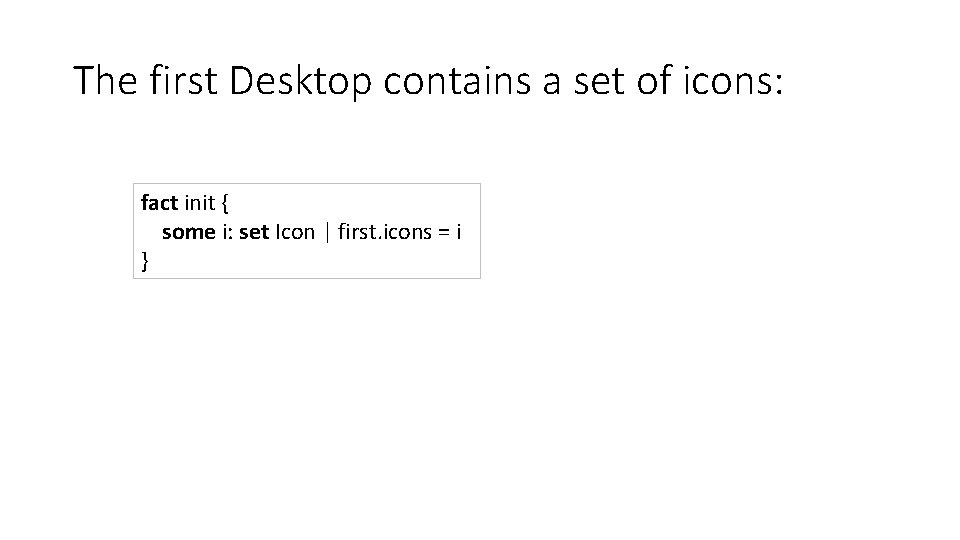
Task: Click "Icon" in the code snippet
Action: [295, 233]
